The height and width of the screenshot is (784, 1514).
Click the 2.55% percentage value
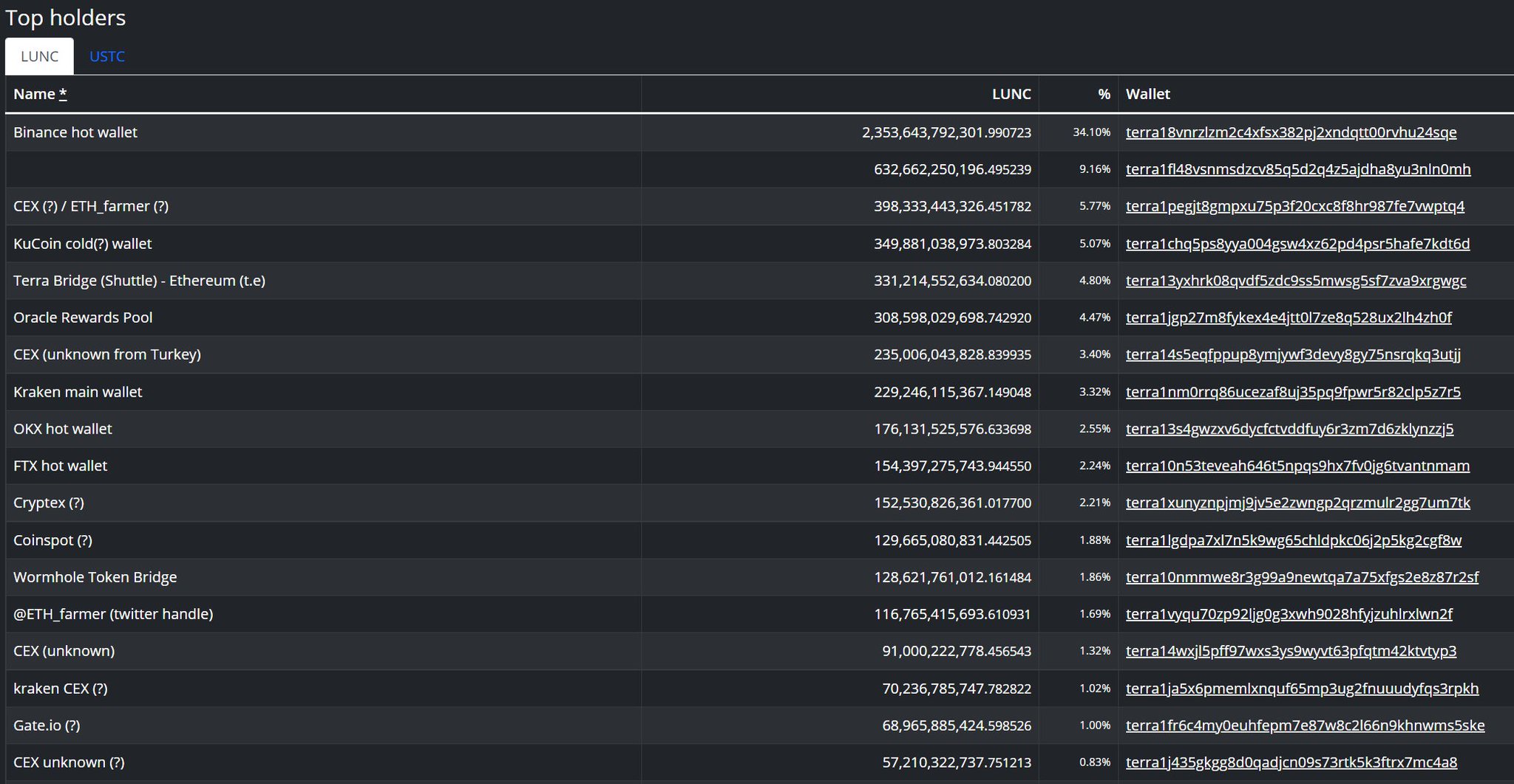[x=1095, y=429]
